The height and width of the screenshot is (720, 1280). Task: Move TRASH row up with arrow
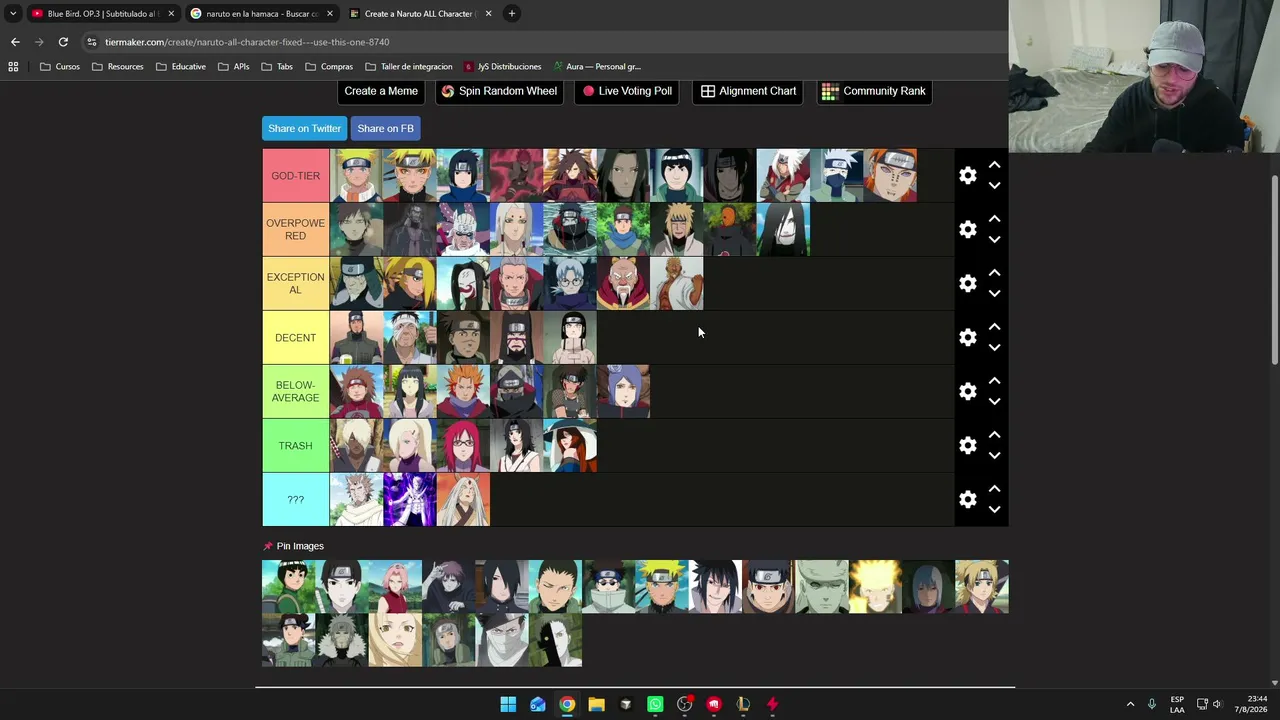tap(994, 435)
